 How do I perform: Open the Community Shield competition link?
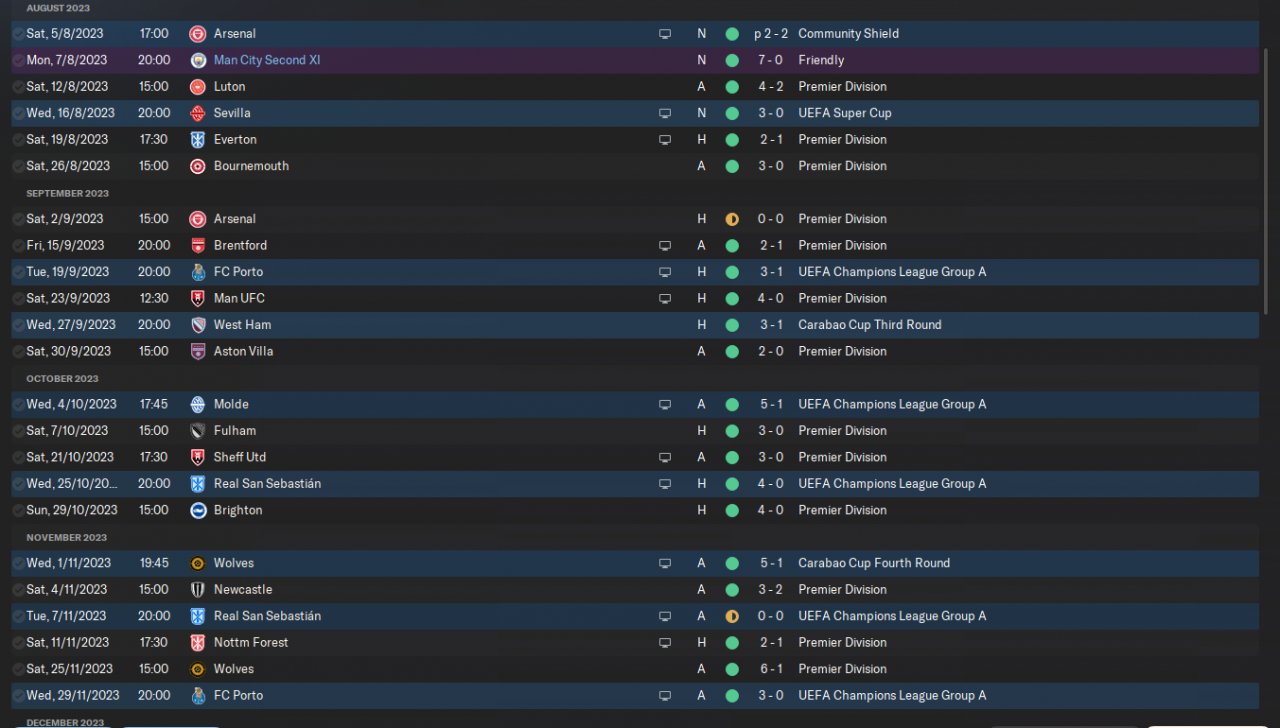tap(848, 34)
